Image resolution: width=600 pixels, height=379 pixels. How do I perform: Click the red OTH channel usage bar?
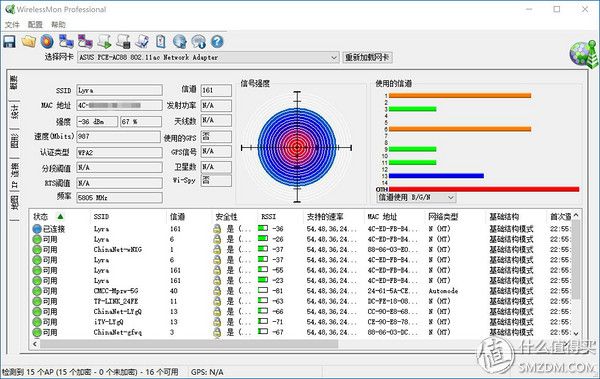coord(484,189)
